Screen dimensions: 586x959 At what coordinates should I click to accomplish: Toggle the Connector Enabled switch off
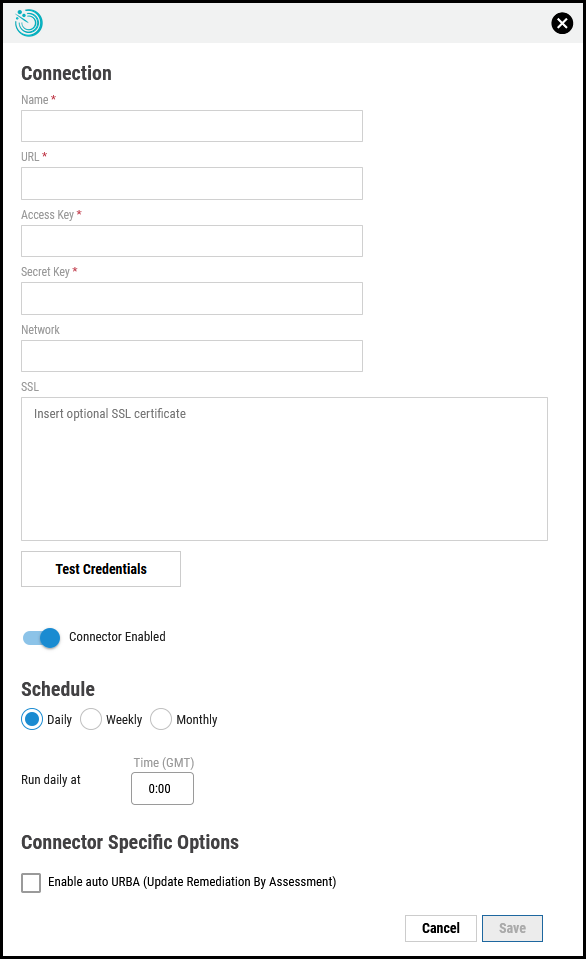point(39,637)
